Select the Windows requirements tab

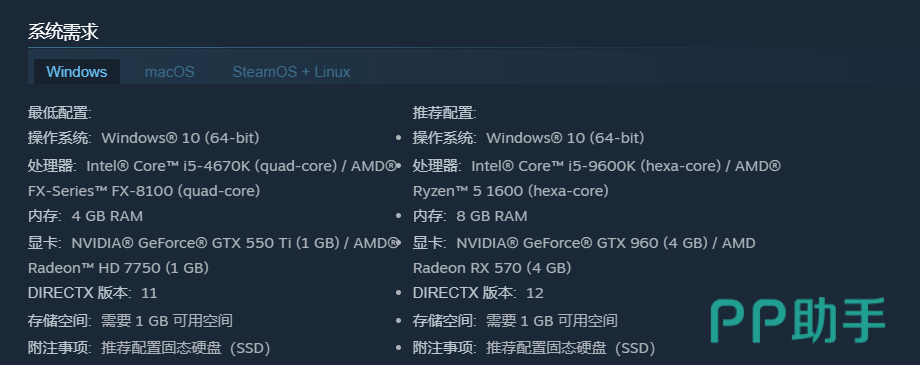pyautogui.click(x=77, y=72)
